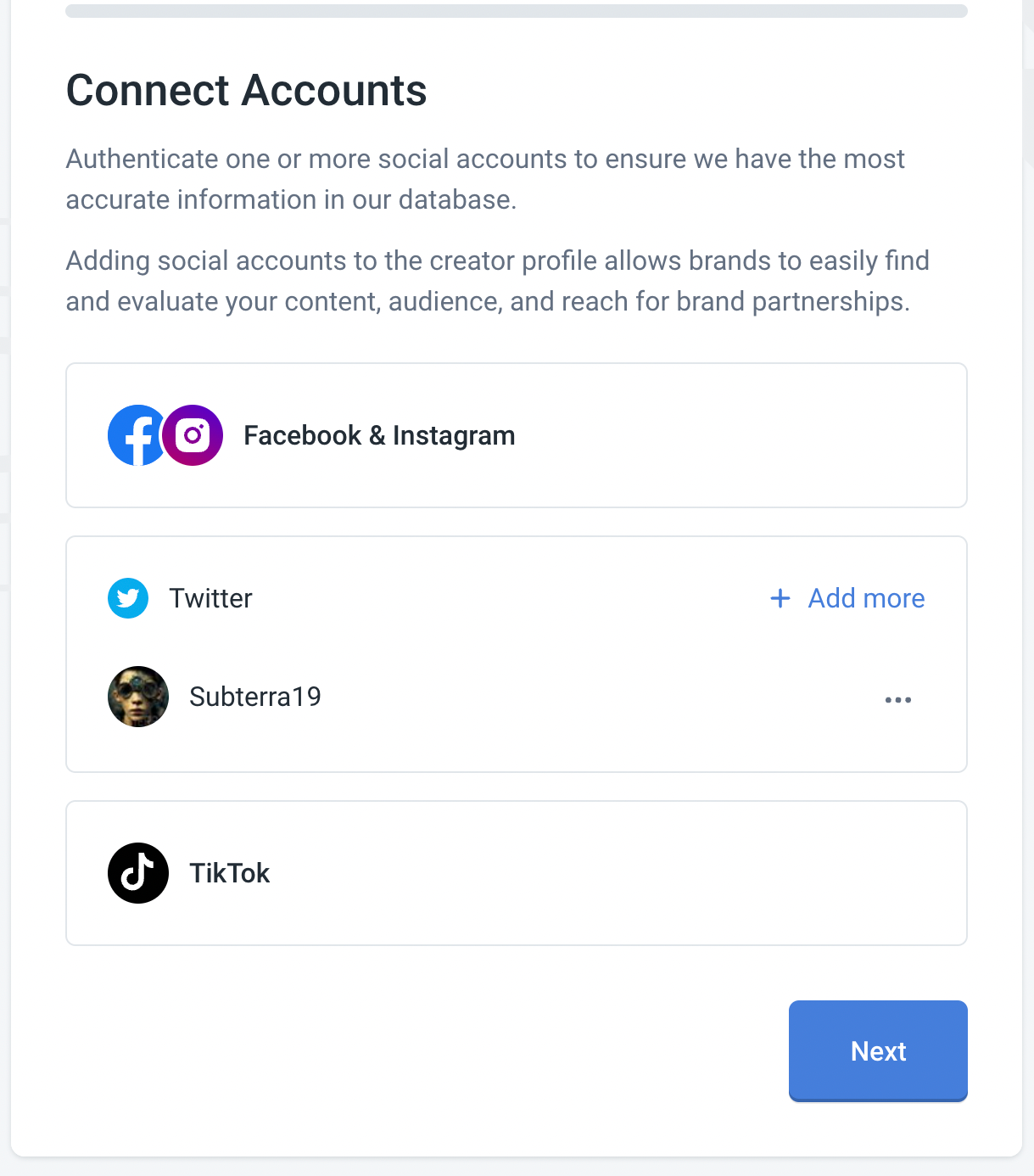Click the Facebook logo icon
The image size is (1034, 1176).
pyautogui.click(x=136, y=435)
